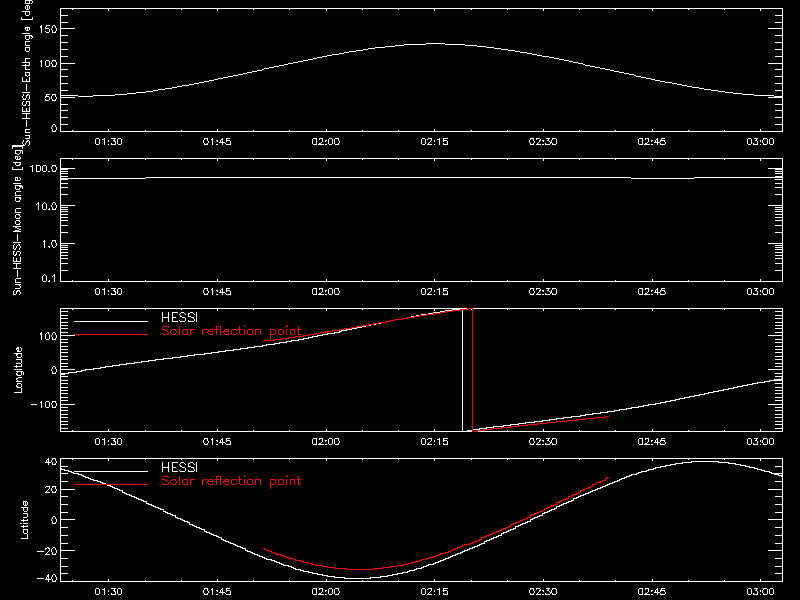Click "100.0" tick on Moon angle axis
The image size is (800, 600).
click(43, 168)
